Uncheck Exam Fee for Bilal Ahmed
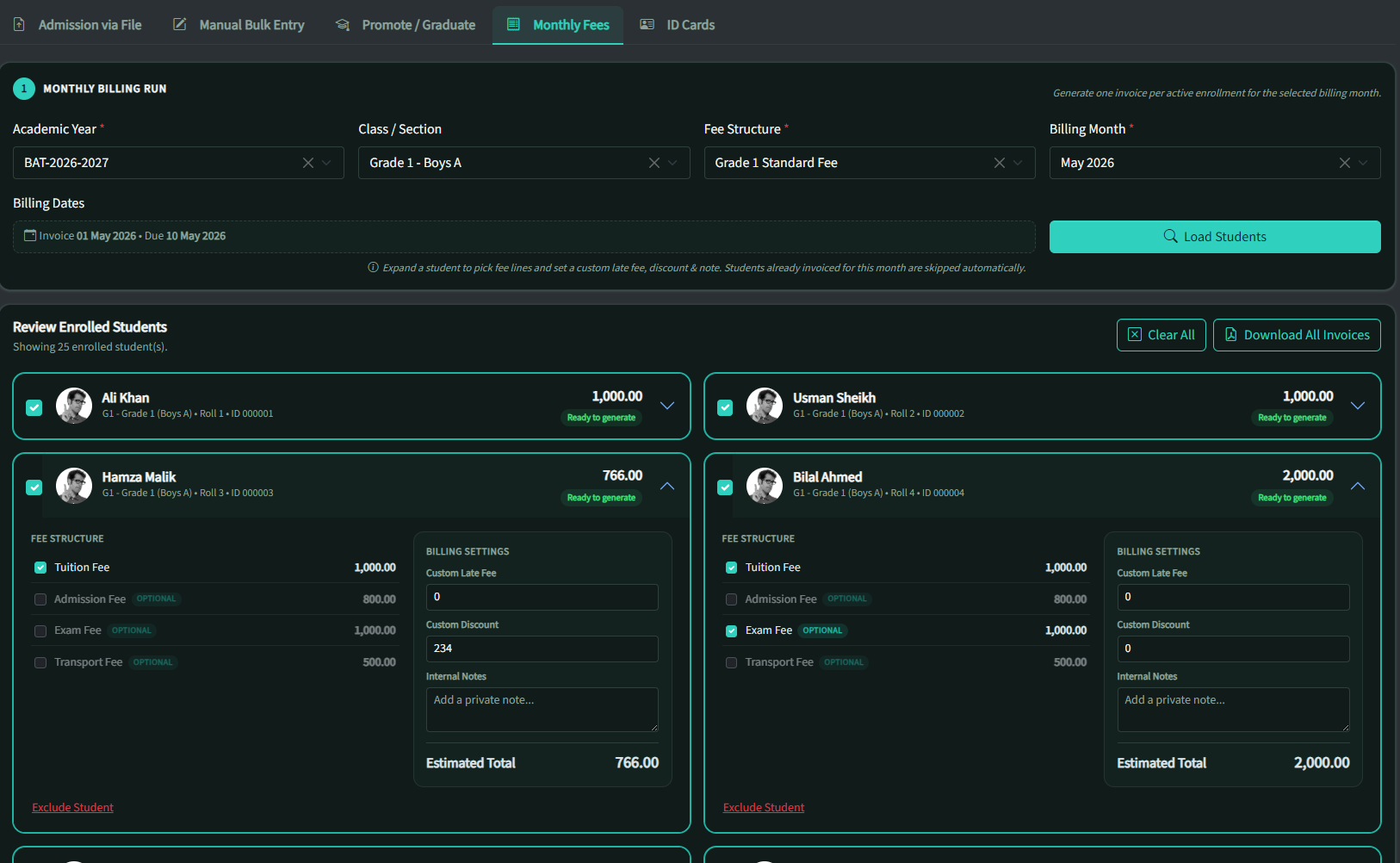This screenshot has width=1400, height=863. pos(732,631)
